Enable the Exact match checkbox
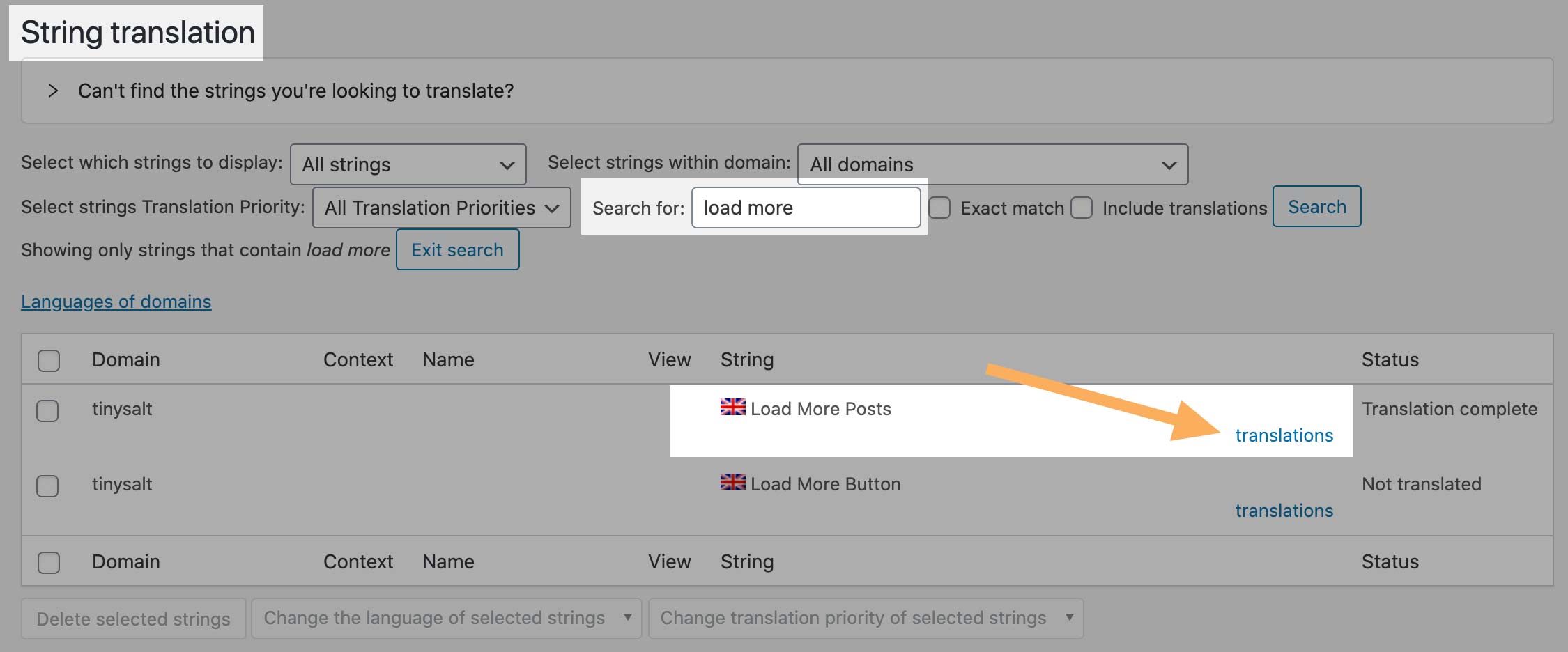Screen dimensions: 1568x652 [x=939, y=208]
